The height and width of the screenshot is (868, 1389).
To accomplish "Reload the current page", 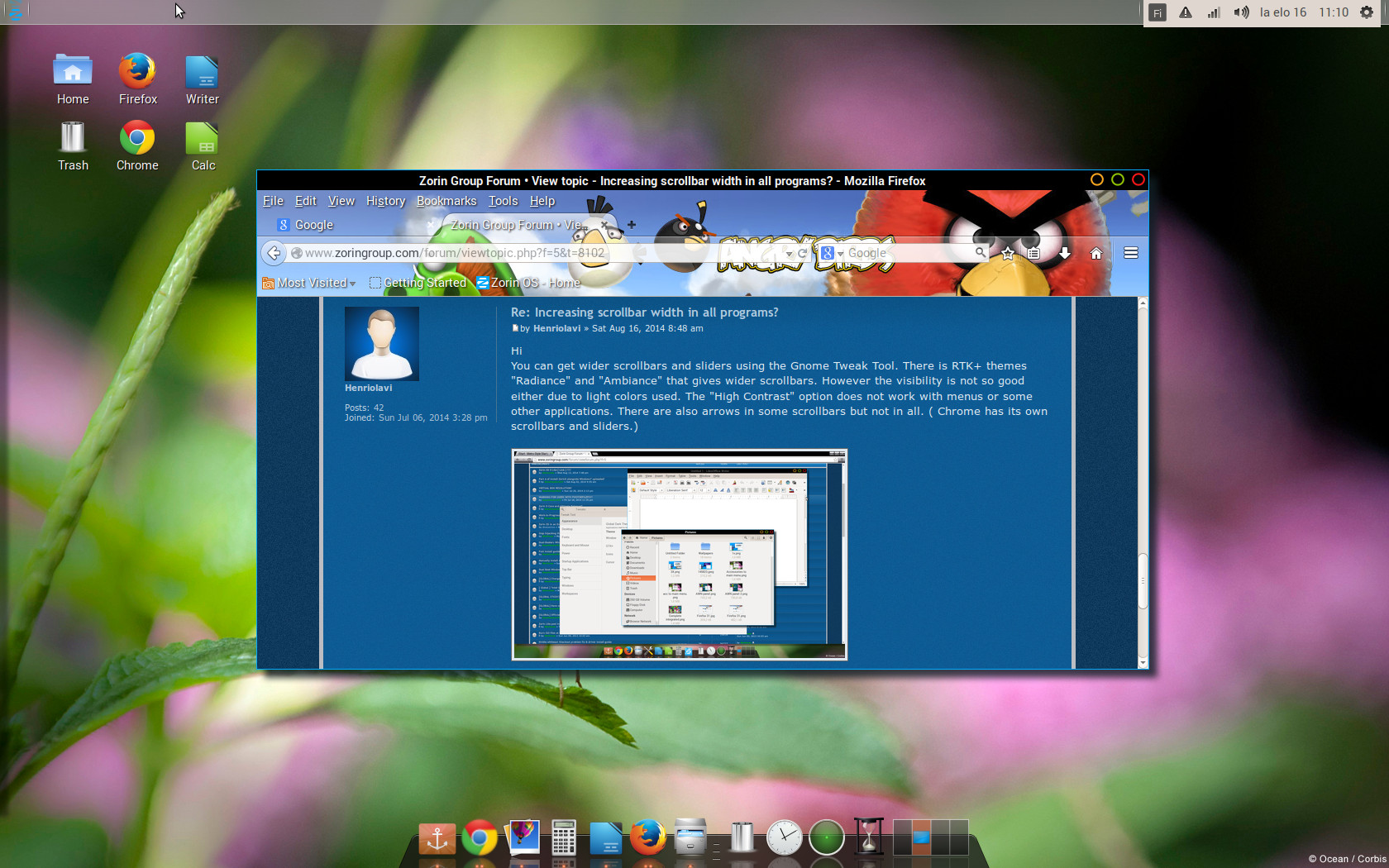I will pos(802,253).
